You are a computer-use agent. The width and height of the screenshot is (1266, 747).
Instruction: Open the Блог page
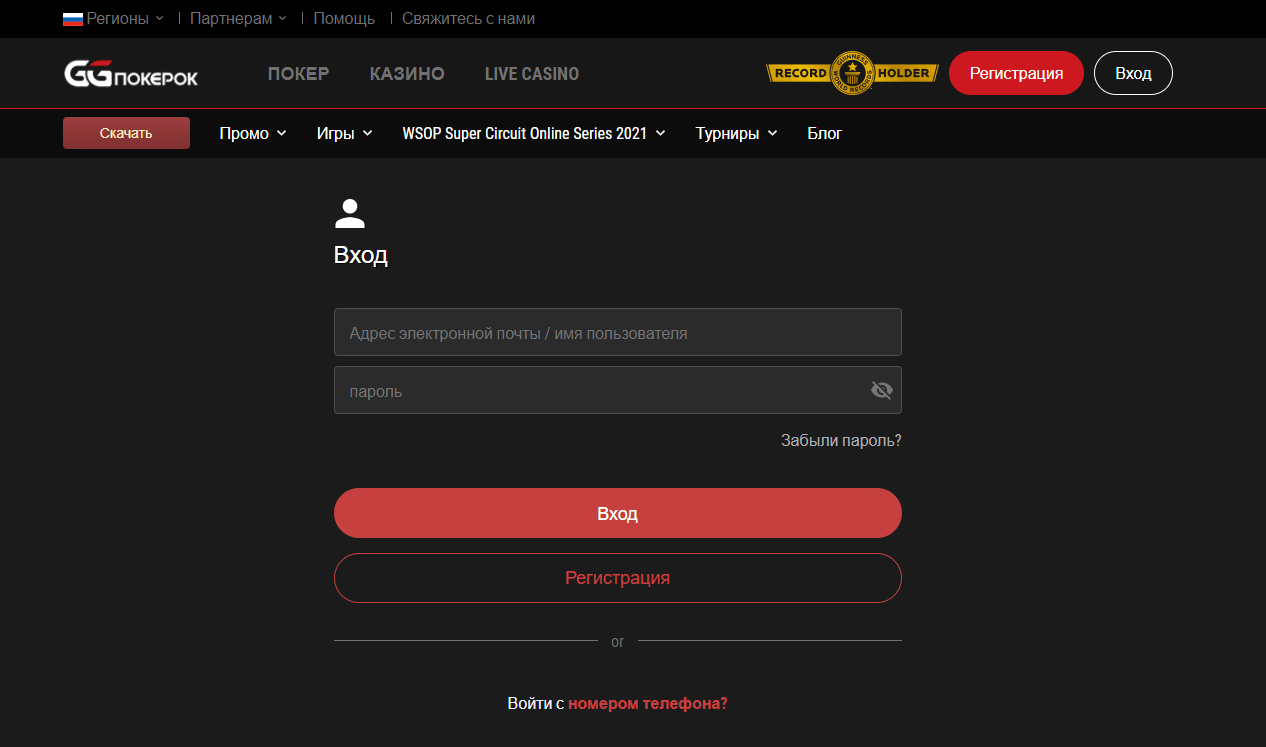point(824,133)
